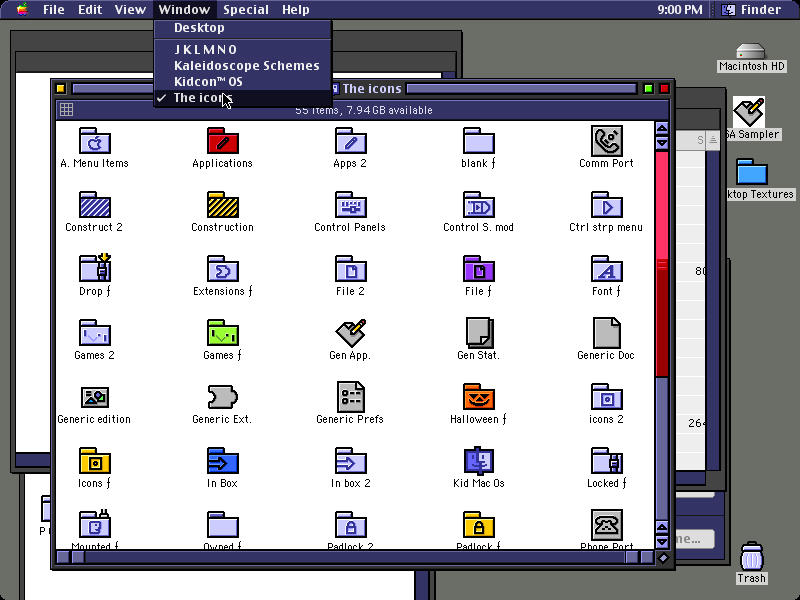800x600 pixels.
Task: Click the green zoom box in title bar
Action: click(648, 89)
